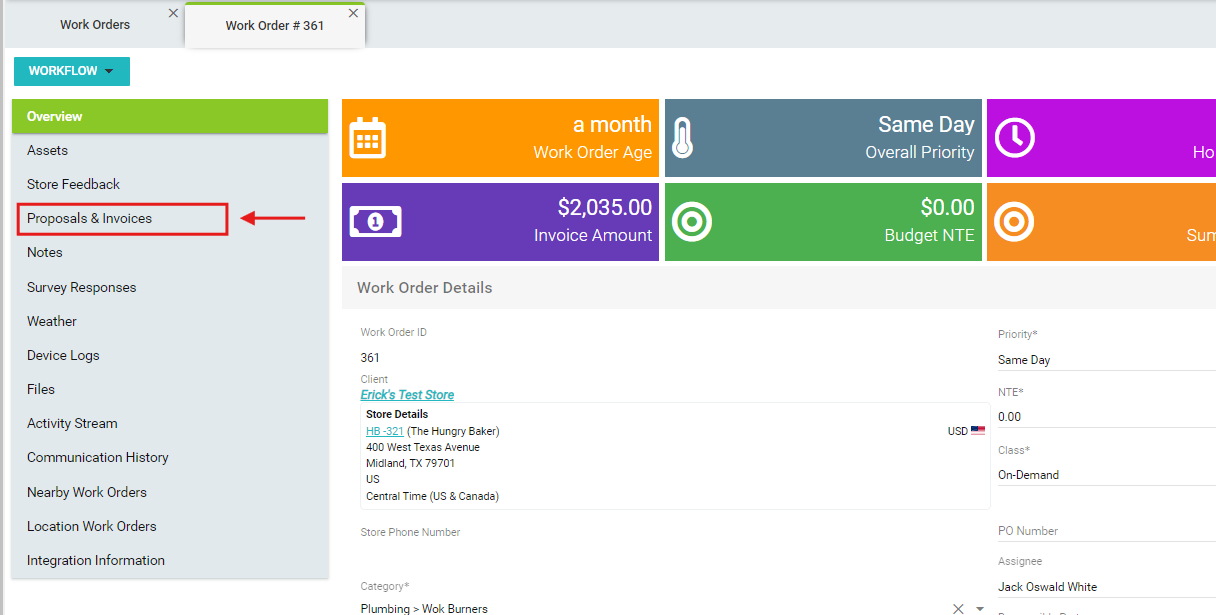Follow the HB-321 store link
Image resolution: width=1216 pixels, height=615 pixels.
385,432
